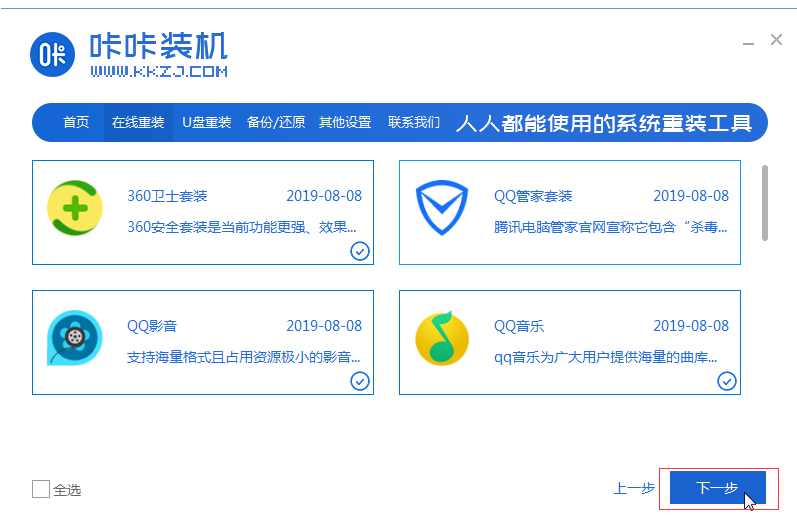
Task: Click the WWW.KKZJ.COM website text
Action: pos(159,71)
